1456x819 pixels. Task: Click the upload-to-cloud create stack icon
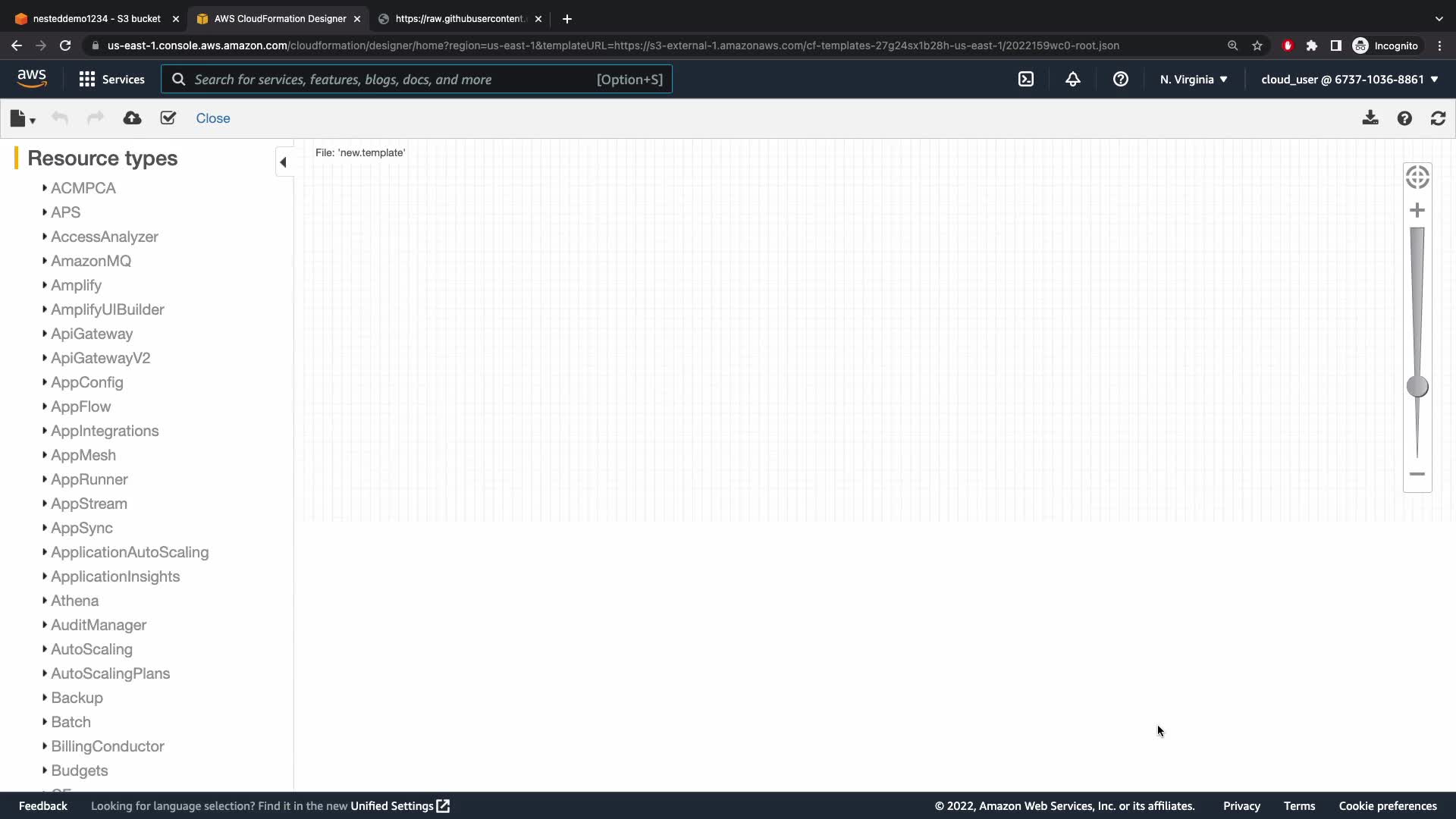click(132, 118)
